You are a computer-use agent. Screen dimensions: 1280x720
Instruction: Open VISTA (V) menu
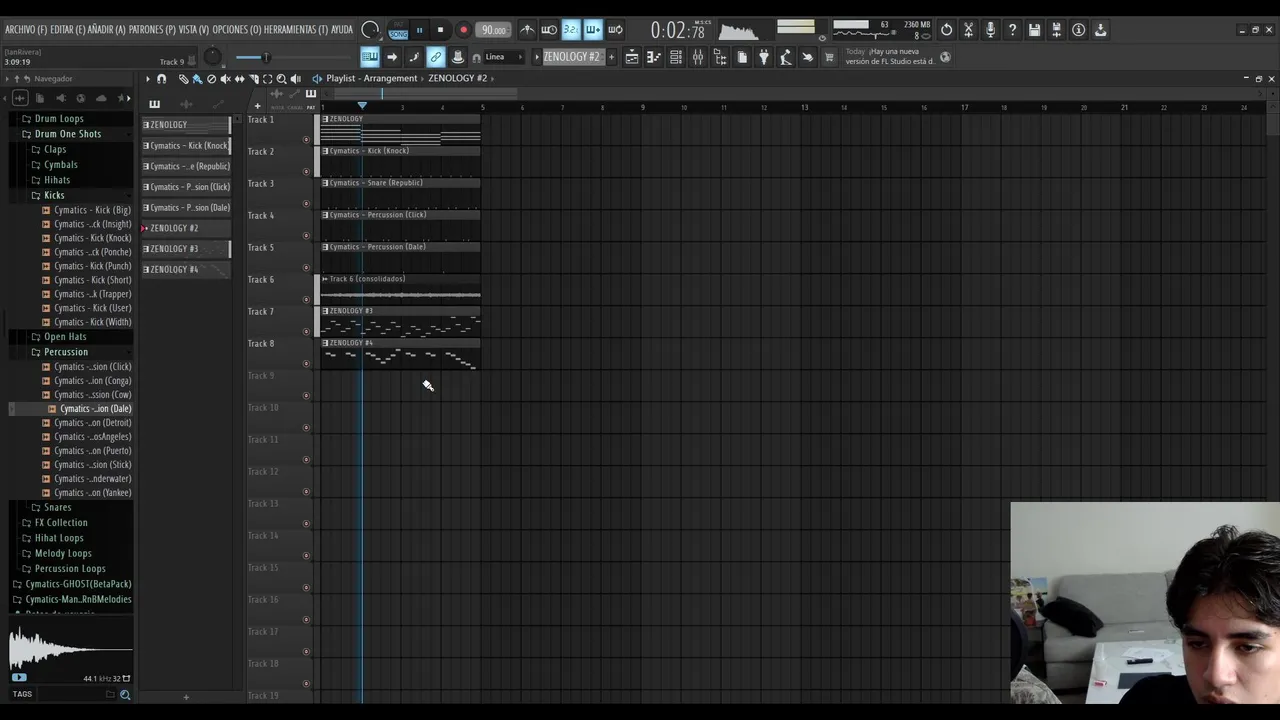(x=194, y=30)
